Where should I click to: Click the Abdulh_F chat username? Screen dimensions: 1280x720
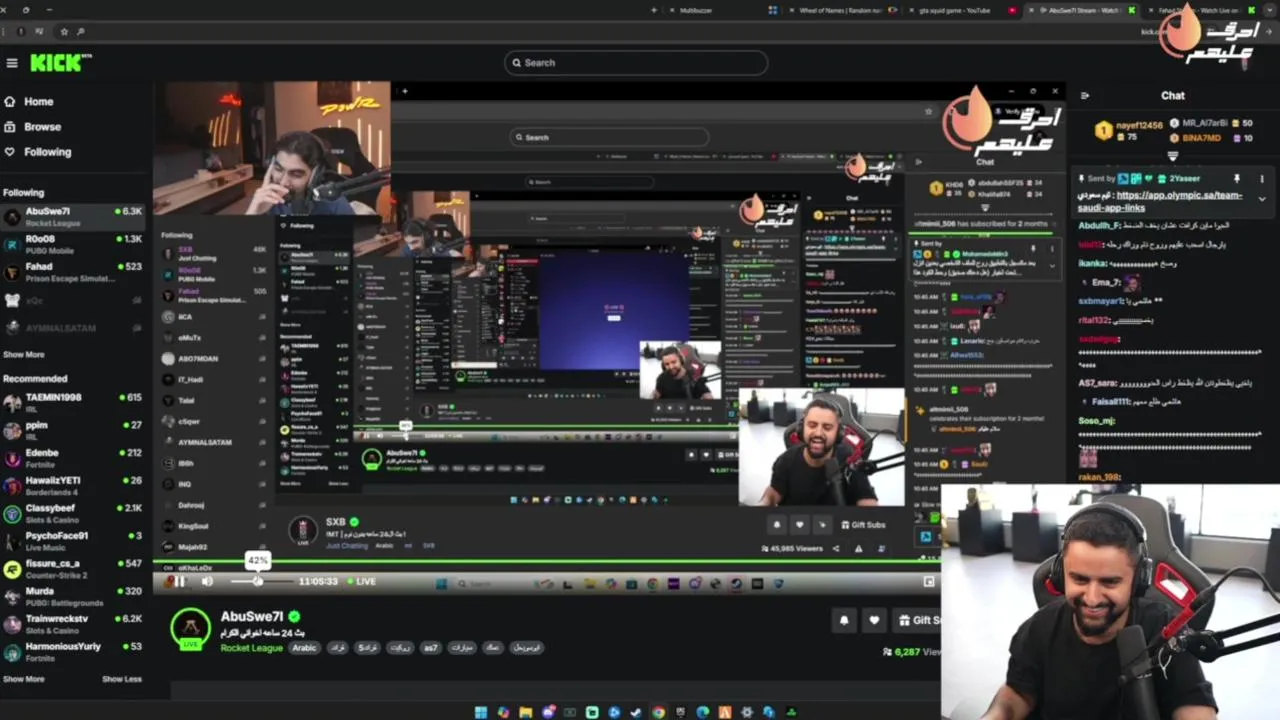[1100, 226]
